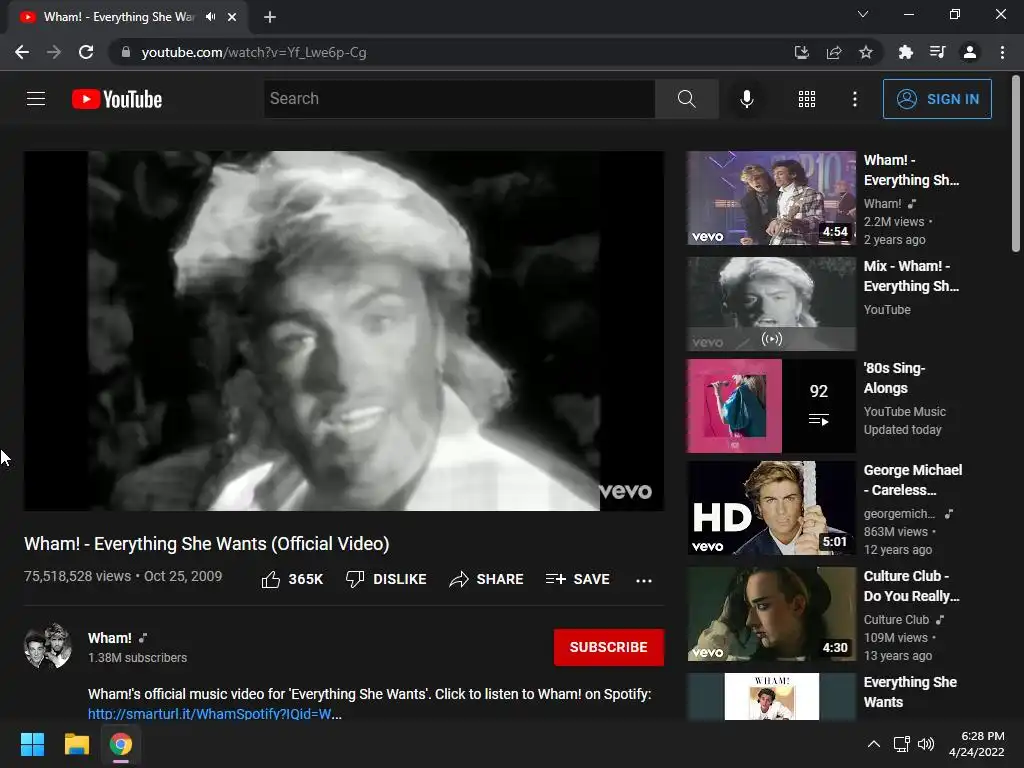Reload the YouTube page
The image size is (1024, 768).
click(86, 52)
